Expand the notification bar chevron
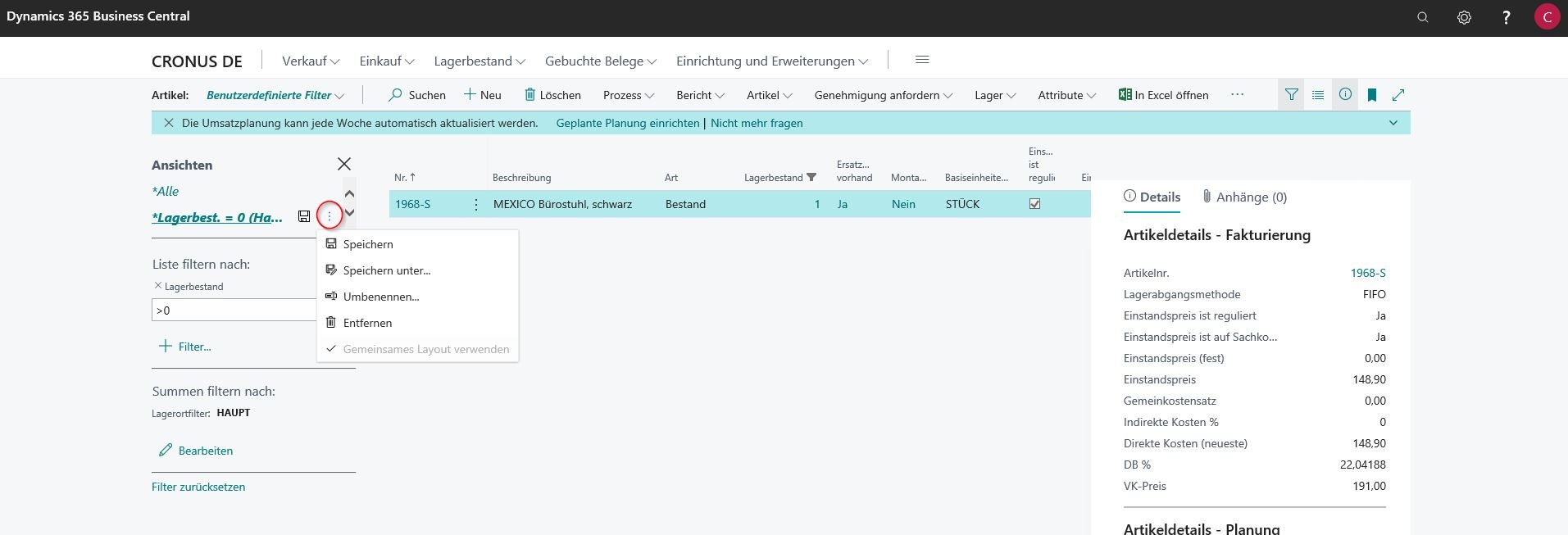 click(1393, 123)
